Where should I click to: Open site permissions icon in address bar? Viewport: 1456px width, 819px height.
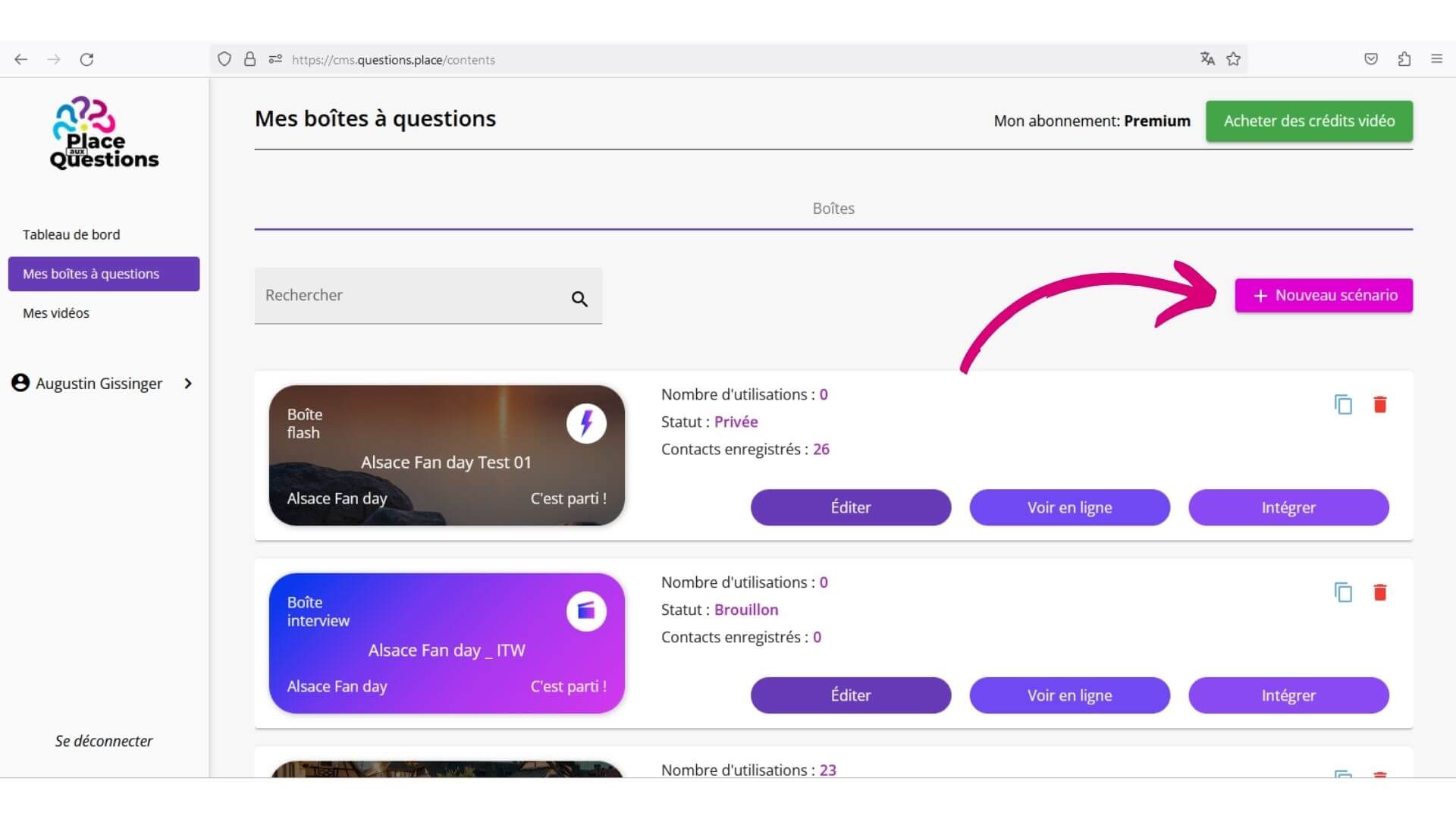[275, 59]
